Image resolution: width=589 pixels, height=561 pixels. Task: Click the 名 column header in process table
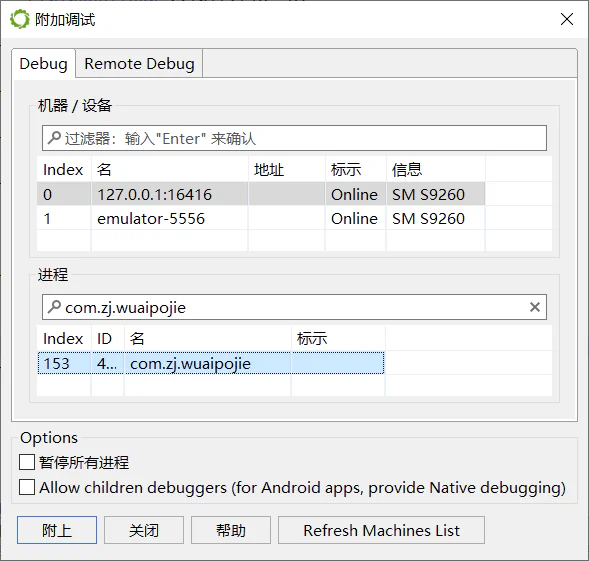pos(208,339)
